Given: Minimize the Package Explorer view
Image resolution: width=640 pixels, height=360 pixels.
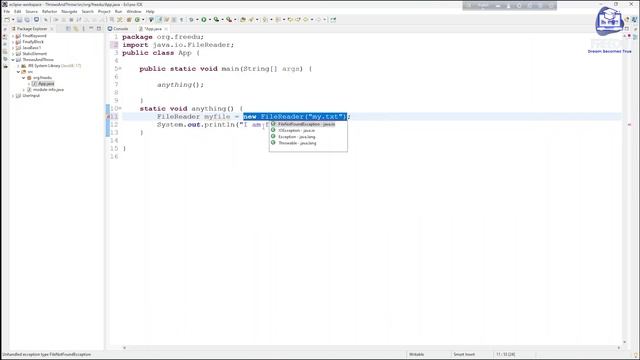Looking at the screenshot, I should point(91,29).
